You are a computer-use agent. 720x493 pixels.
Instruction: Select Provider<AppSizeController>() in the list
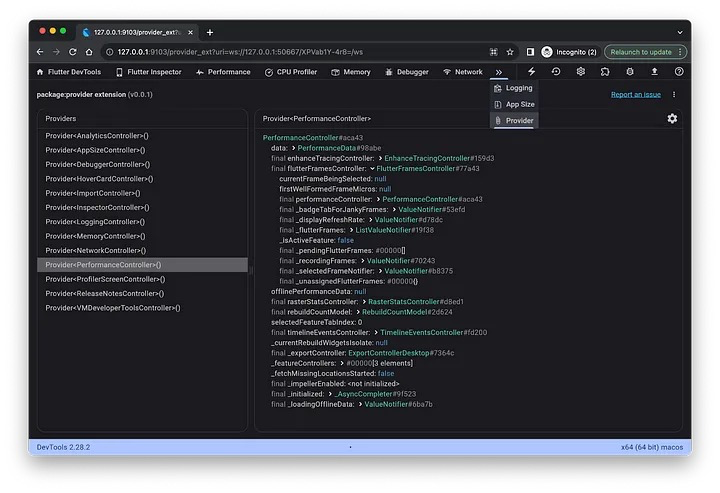click(142, 150)
